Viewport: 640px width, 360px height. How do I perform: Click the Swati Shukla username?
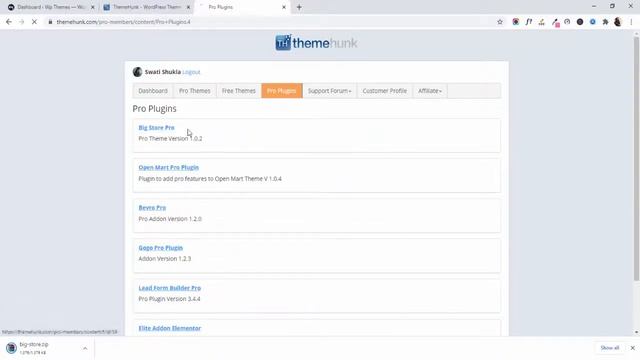click(162, 72)
